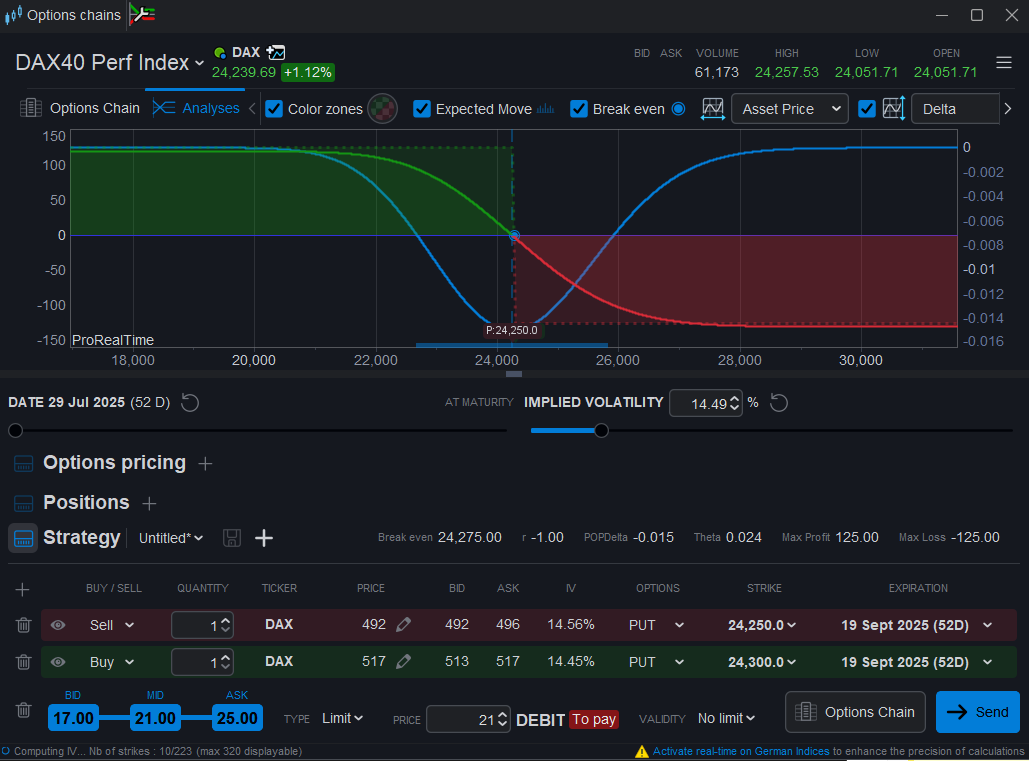The height and width of the screenshot is (761, 1029).
Task: Click the strategy chart icon in title bar
Action: pos(142,14)
